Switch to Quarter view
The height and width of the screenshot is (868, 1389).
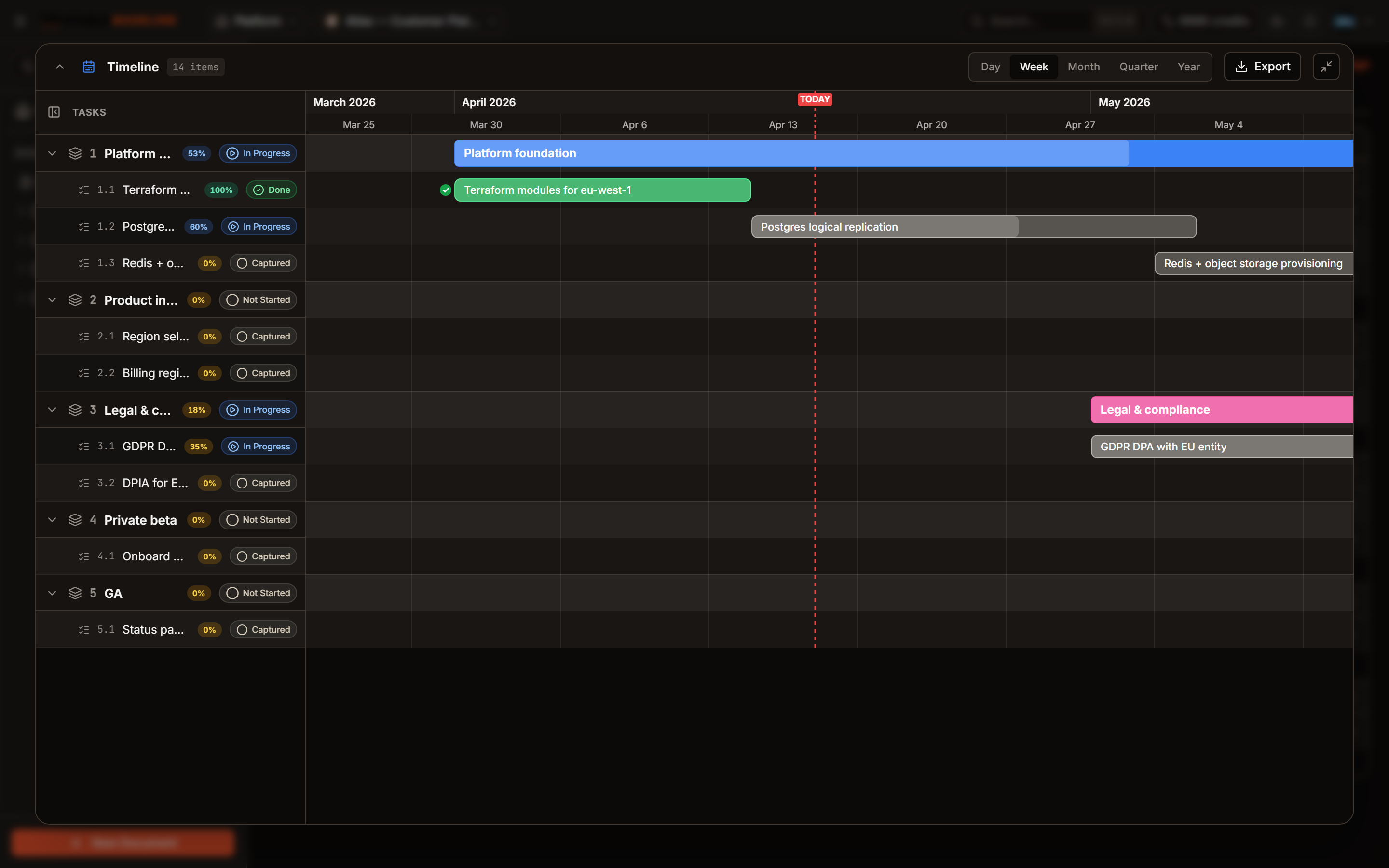click(x=1138, y=67)
